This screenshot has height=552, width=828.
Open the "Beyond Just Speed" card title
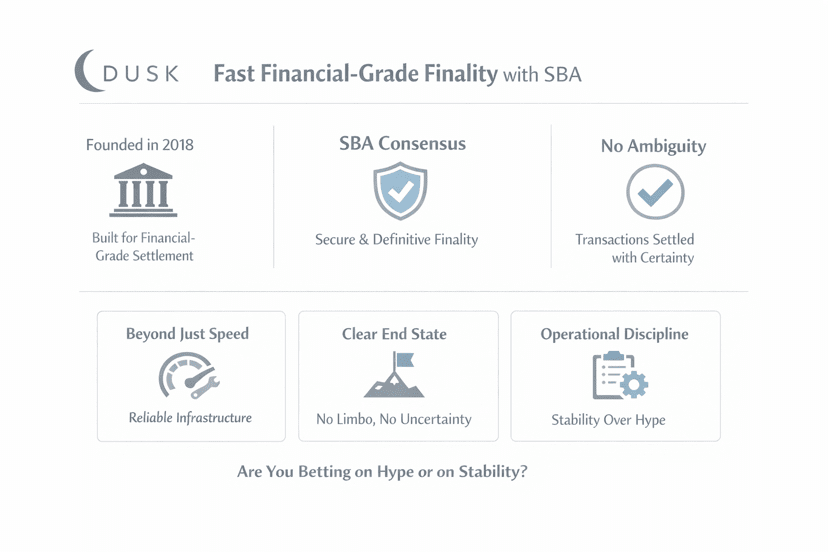click(187, 334)
